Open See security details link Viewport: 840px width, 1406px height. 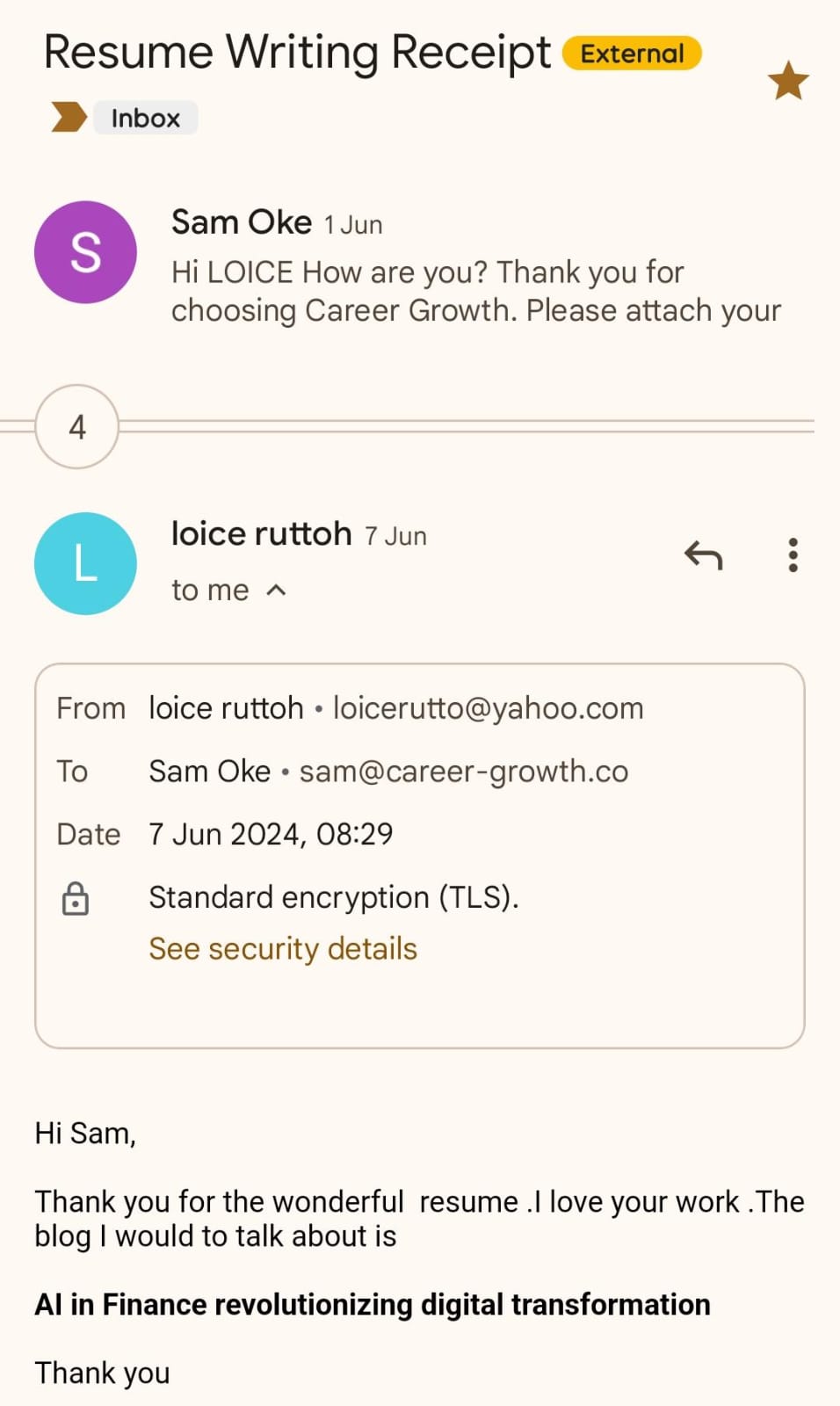[283, 949]
